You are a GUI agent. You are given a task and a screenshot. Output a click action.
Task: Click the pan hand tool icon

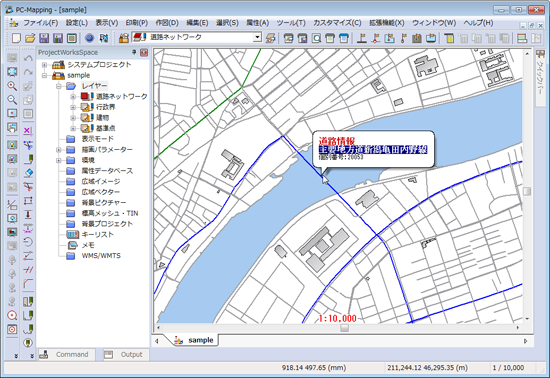click(x=12, y=128)
